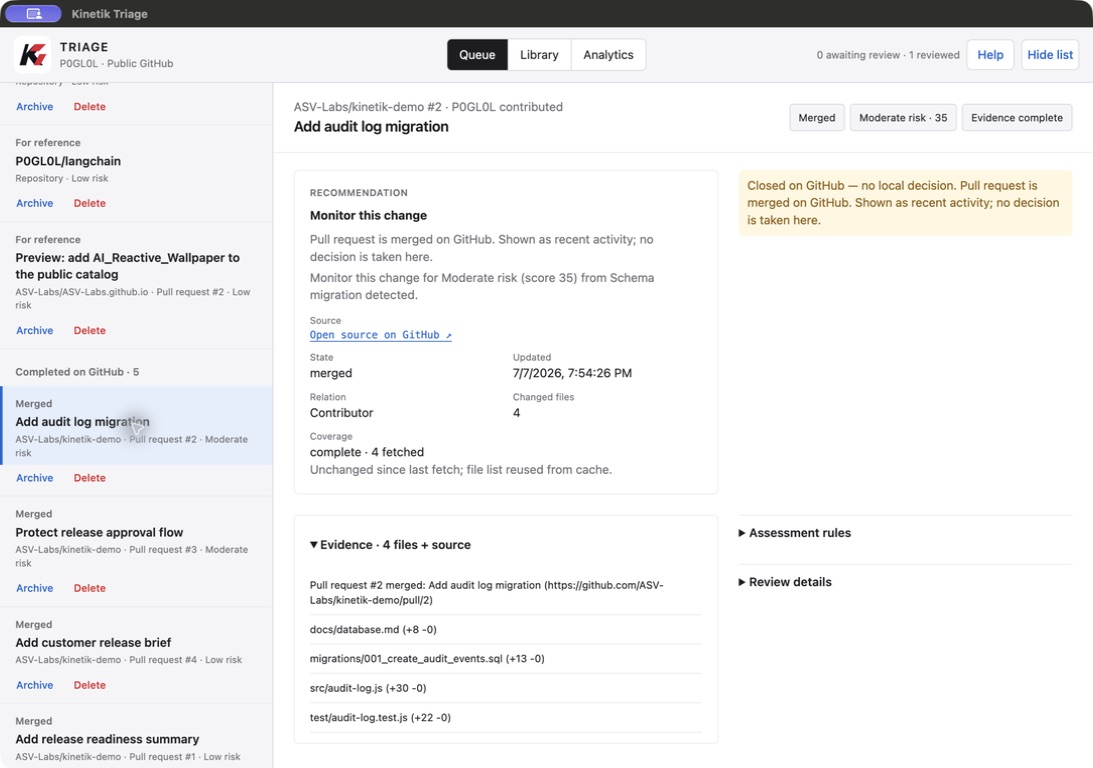
Task: Click the docs/database.md evidence row
Action: point(505,629)
